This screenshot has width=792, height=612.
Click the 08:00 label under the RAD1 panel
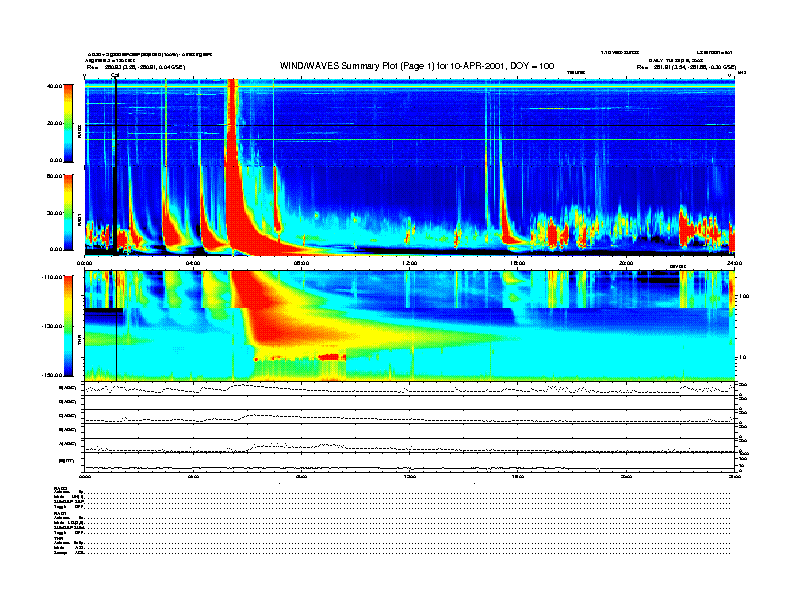(301, 263)
